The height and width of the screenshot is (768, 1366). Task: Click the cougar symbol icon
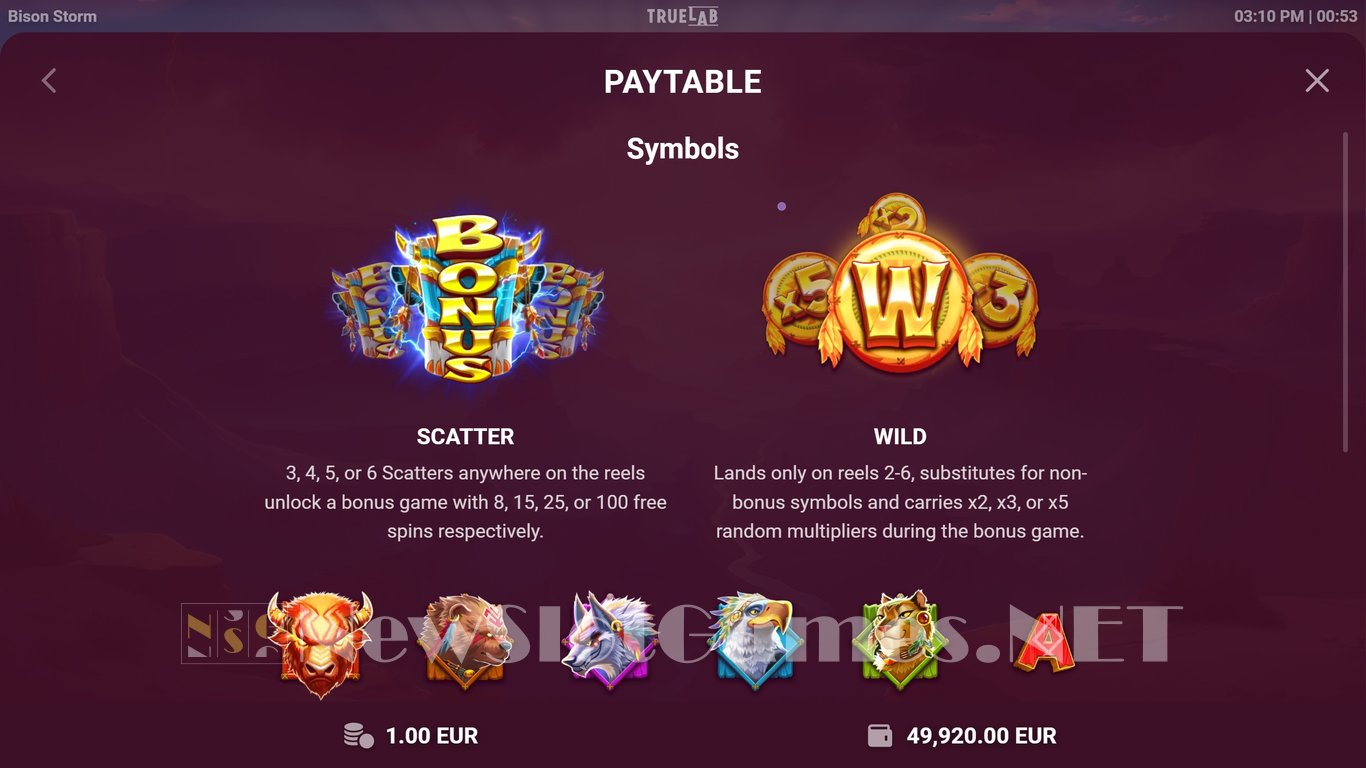click(900, 641)
